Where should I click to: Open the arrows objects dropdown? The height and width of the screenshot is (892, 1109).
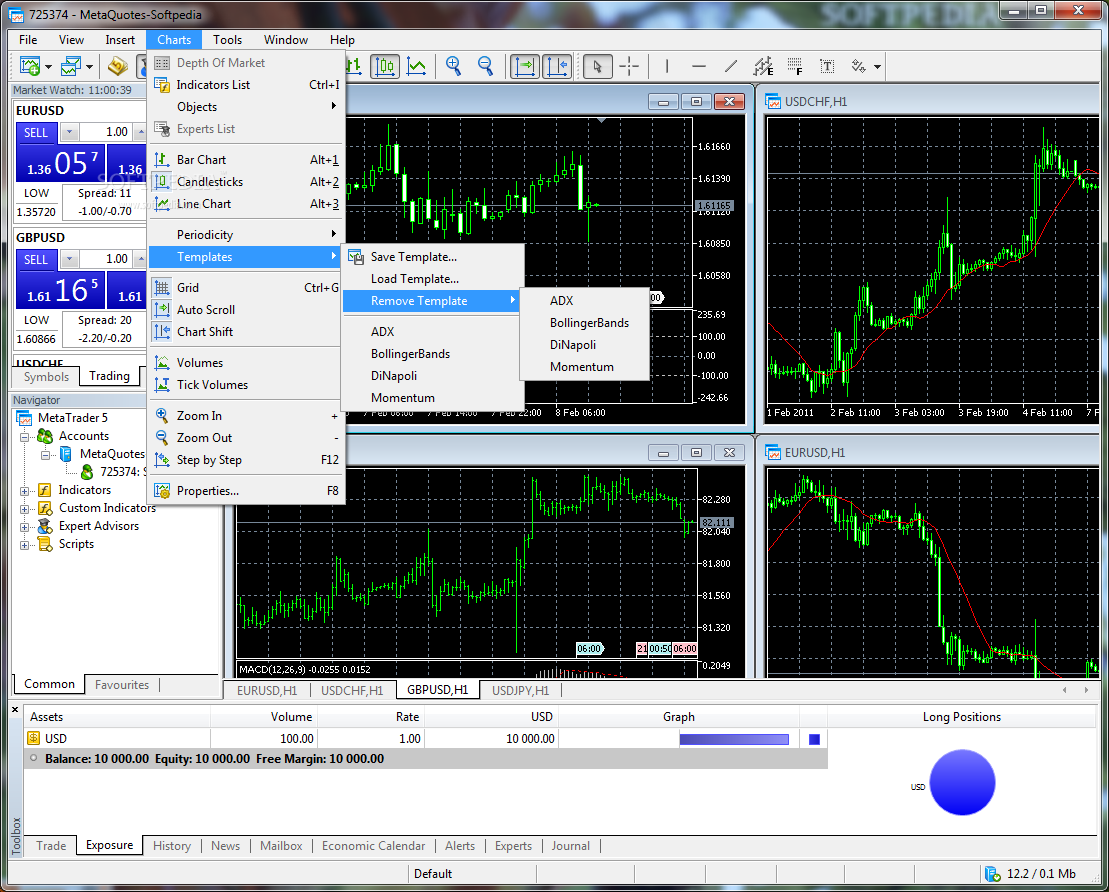(878, 66)
